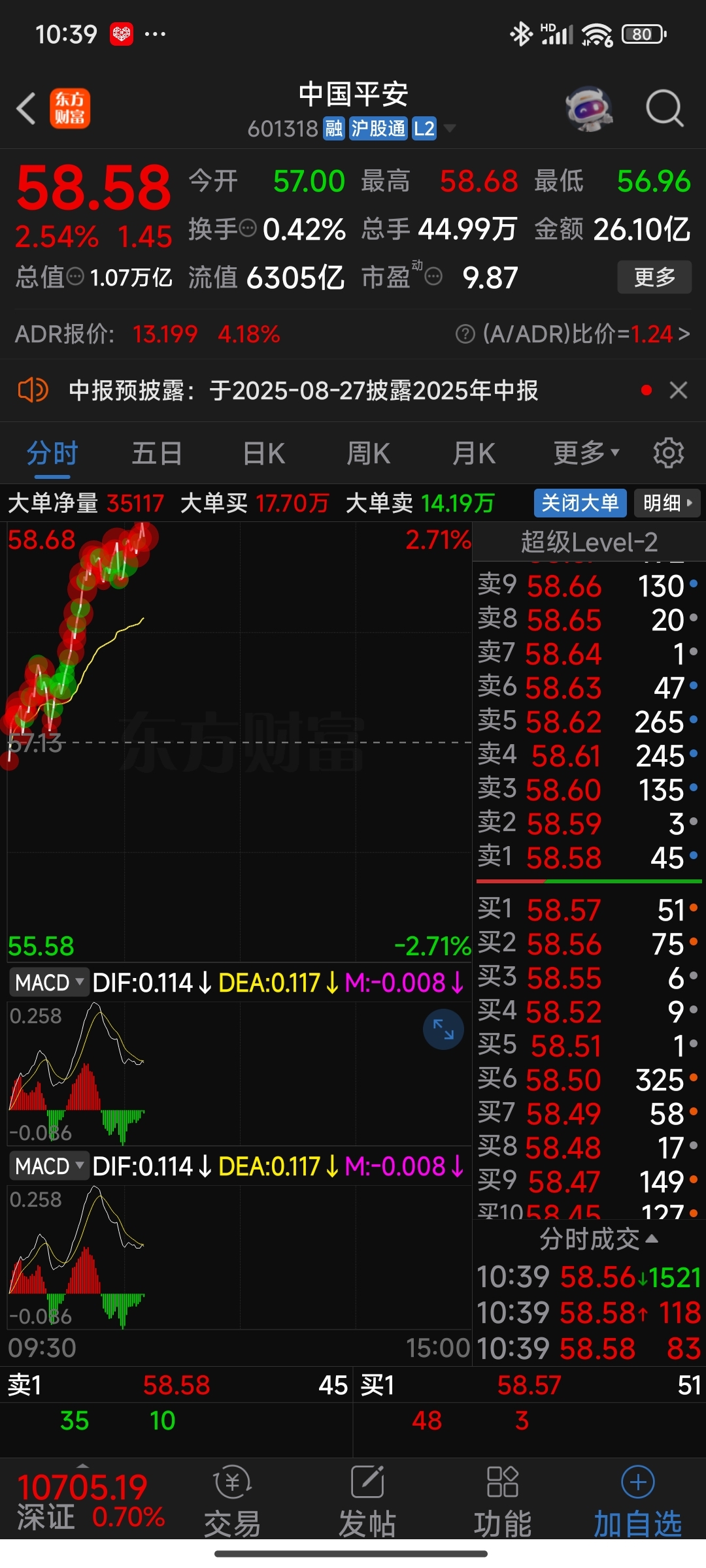The height and width of the screenshot is (1568, 706).
Task: Switch to 分时 tab
Action: 52,453
